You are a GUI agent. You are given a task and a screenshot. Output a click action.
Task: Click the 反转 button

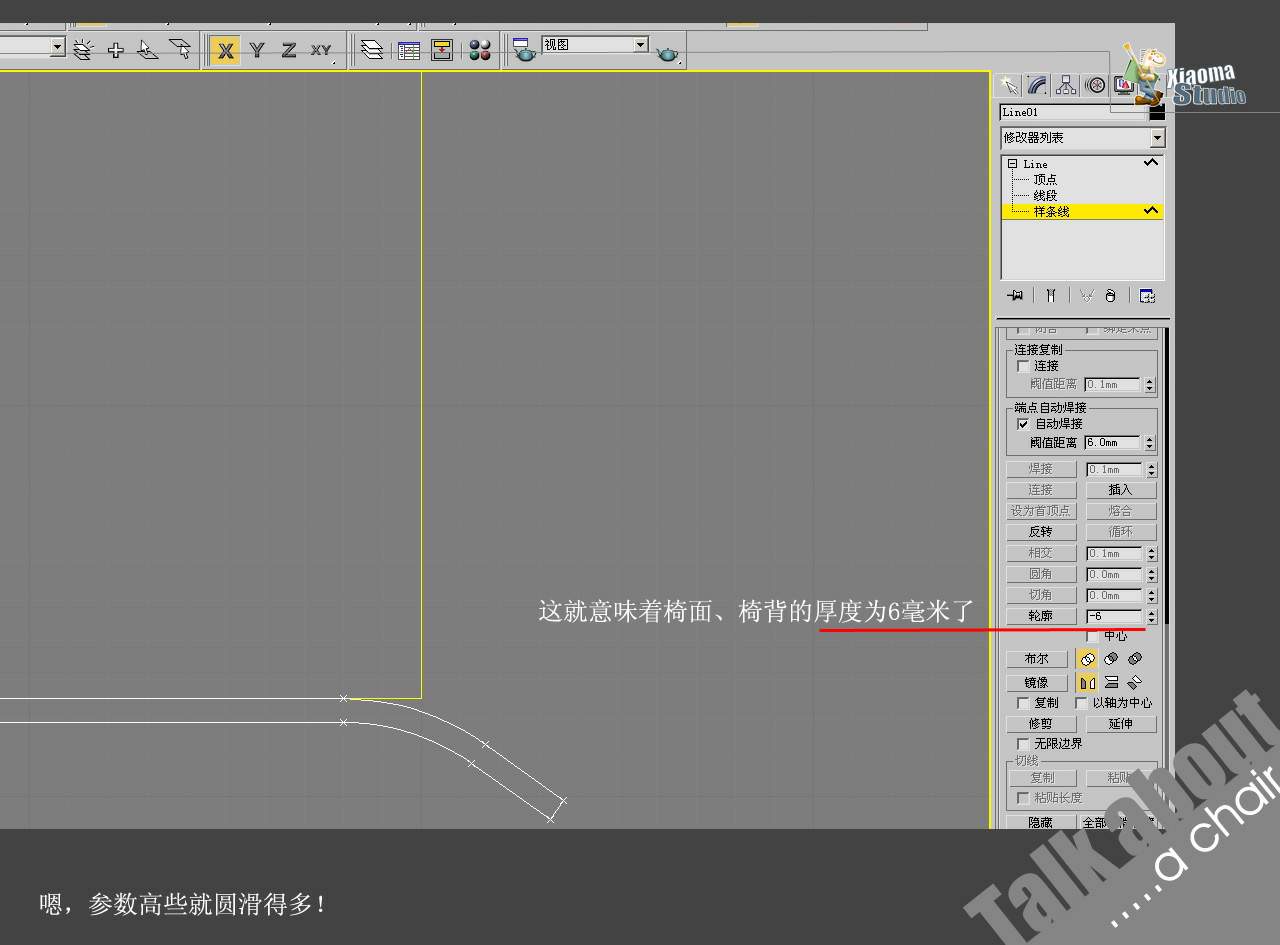pyautogui.click(x=1040, y=532)
